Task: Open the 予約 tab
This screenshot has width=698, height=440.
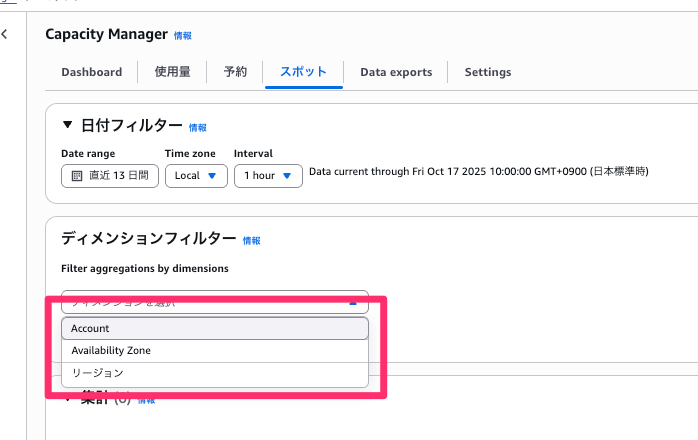Action: (x=235, y=72)
